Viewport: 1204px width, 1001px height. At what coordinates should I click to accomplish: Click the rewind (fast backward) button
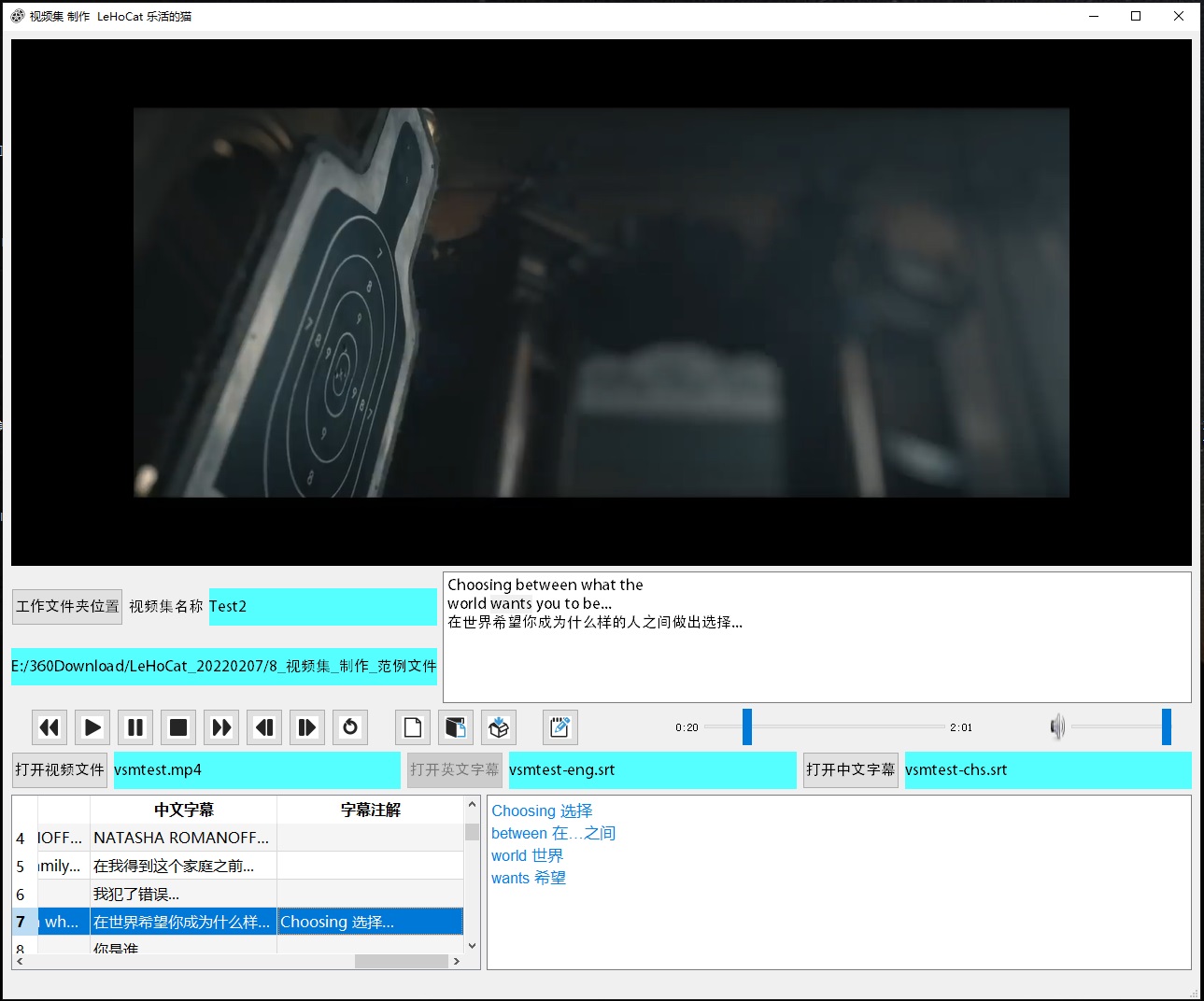(x=50, y=727)
